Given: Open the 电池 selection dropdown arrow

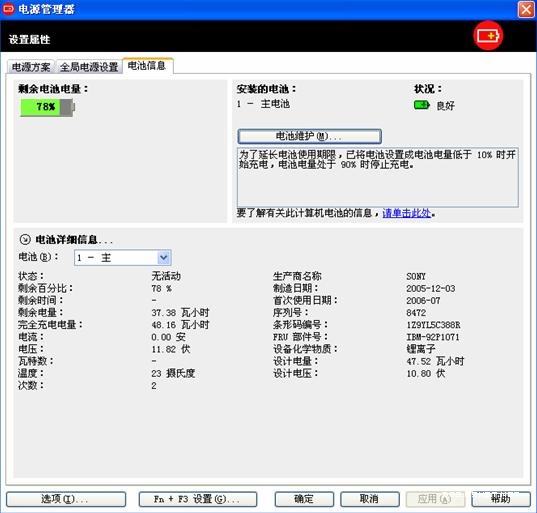Looking at the screenshot, I should point(164,258).
